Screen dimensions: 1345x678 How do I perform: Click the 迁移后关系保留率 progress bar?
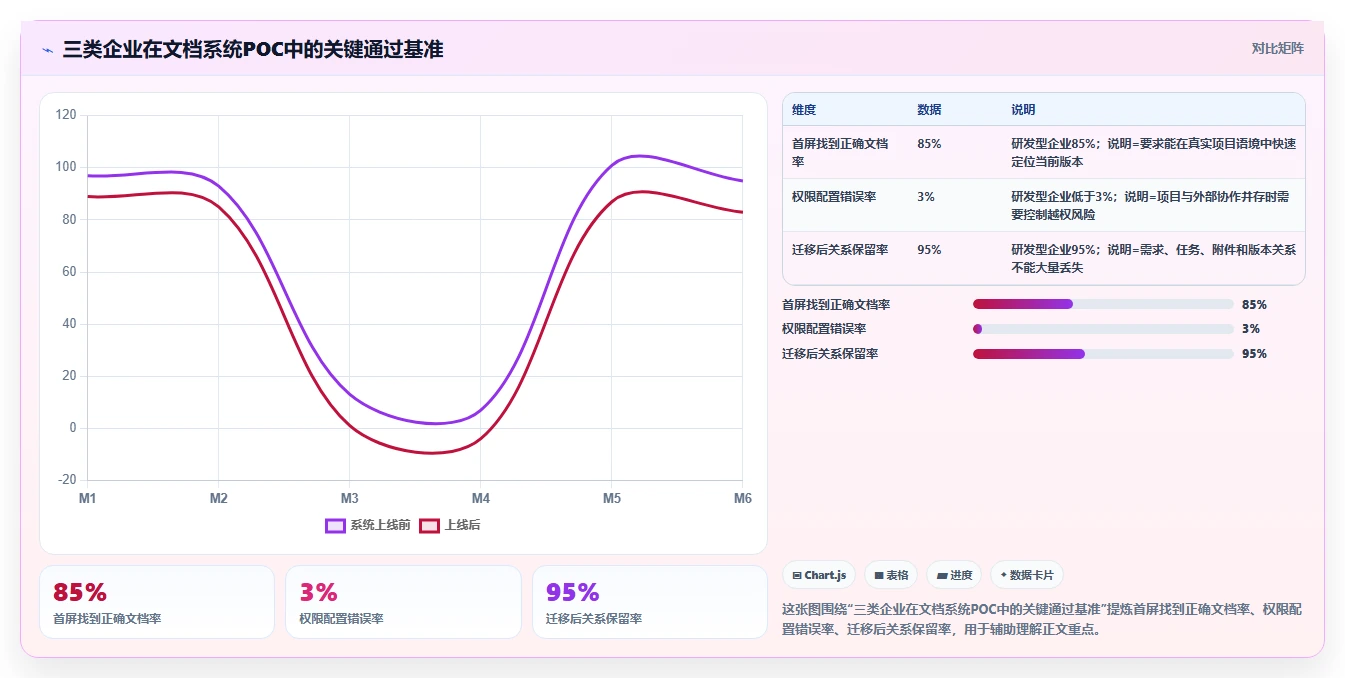point(1103,354)
